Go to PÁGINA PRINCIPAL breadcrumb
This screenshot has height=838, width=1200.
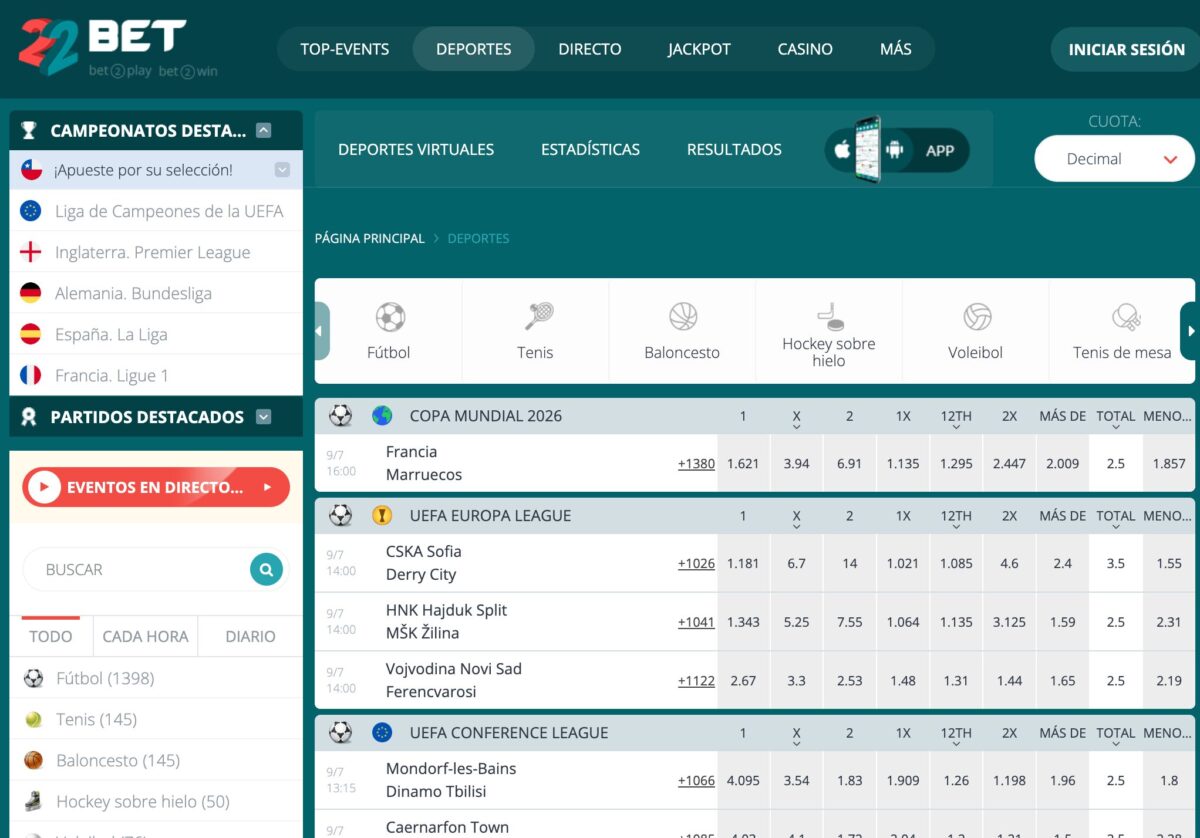coord(370,239)
